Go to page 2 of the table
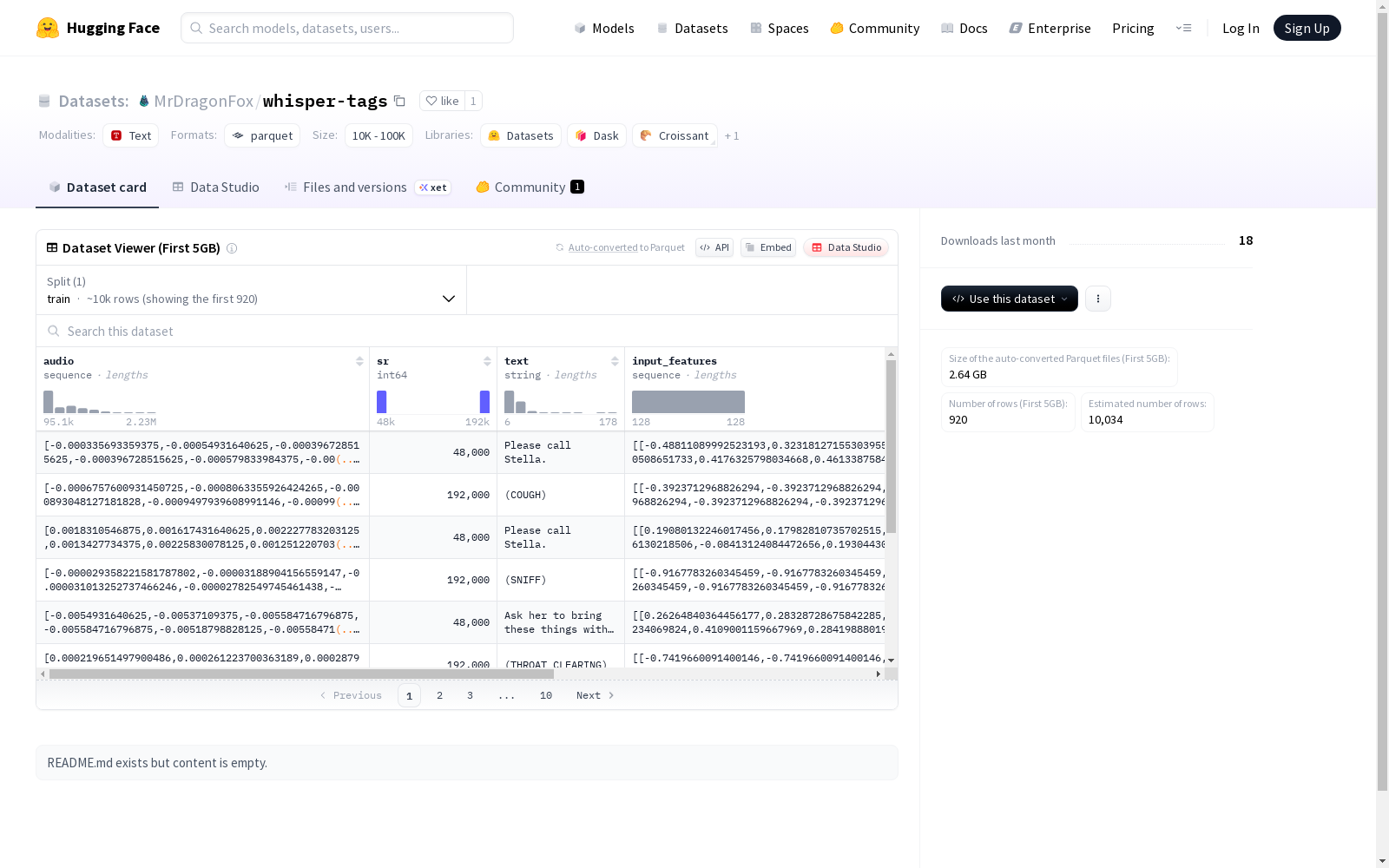The width and height of the screenshot is (1389, 868). (440, 695)
